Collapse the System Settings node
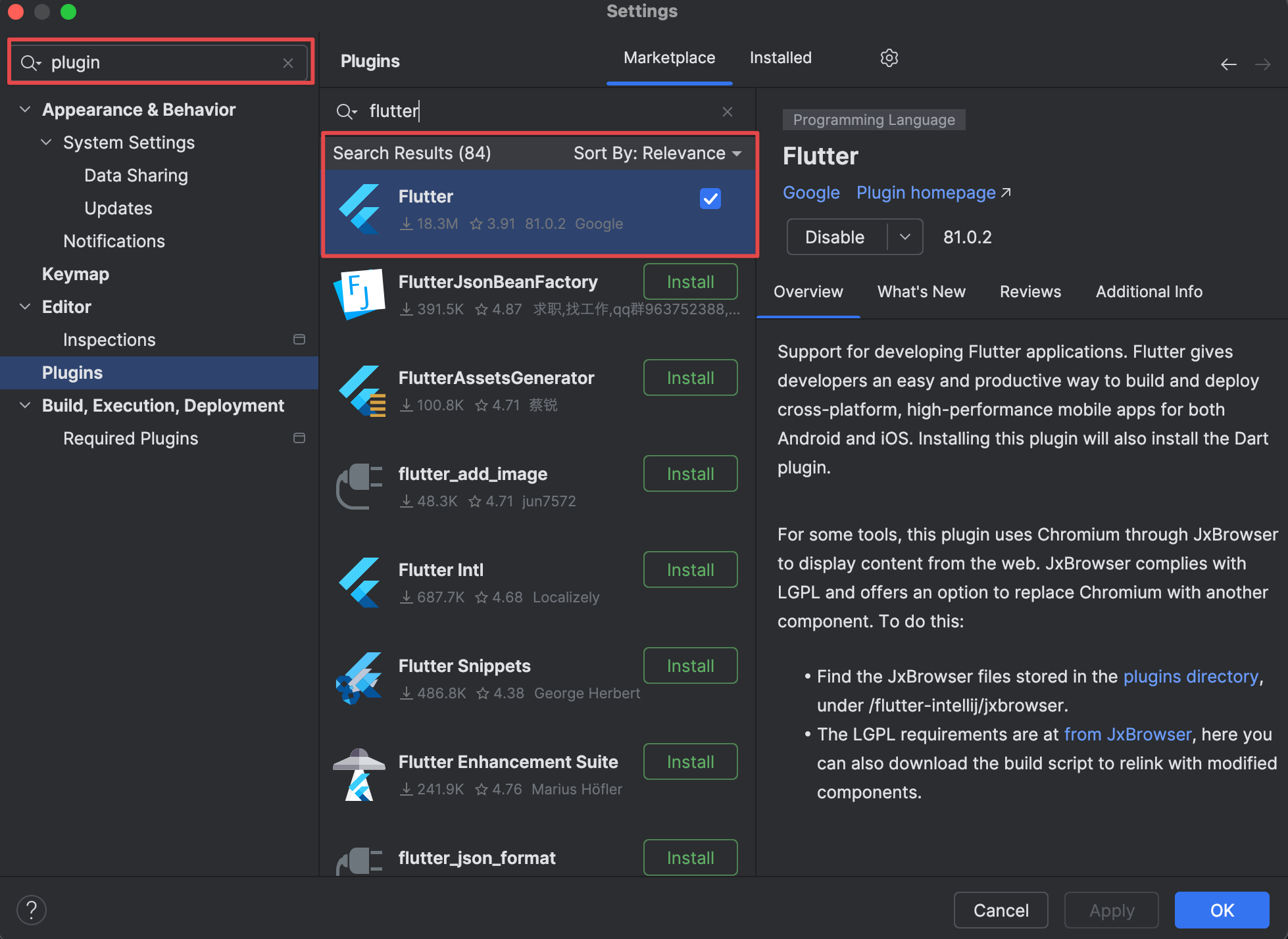The width and height of the screenshot is (1288, 939). (46, 142)
